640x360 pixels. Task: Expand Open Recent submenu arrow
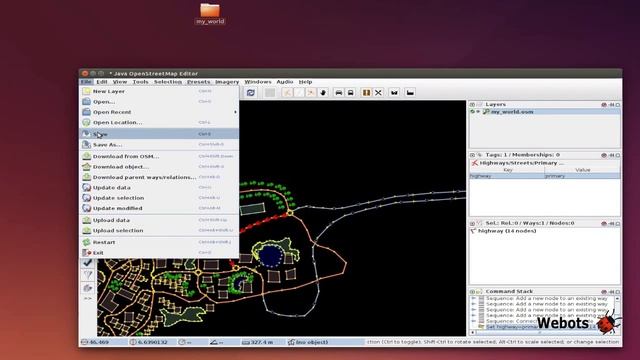(235, 112)
